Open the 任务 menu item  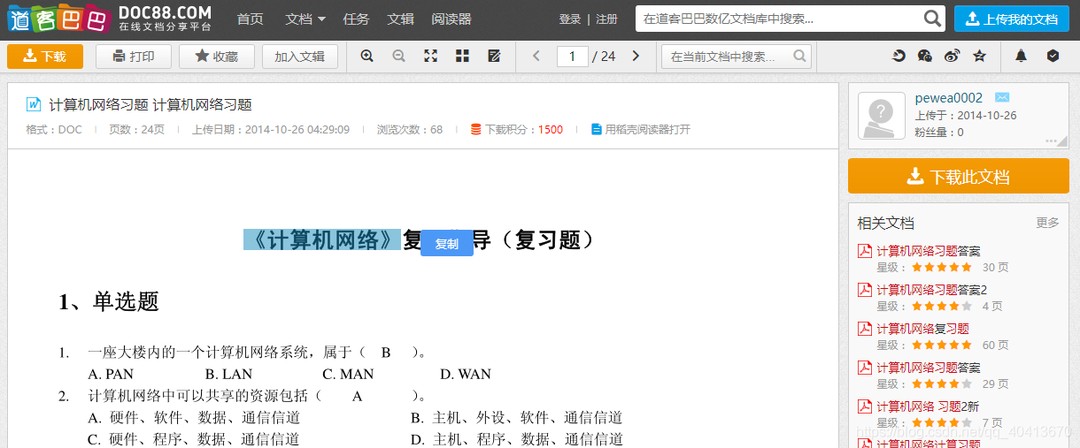tap(356, 19)
